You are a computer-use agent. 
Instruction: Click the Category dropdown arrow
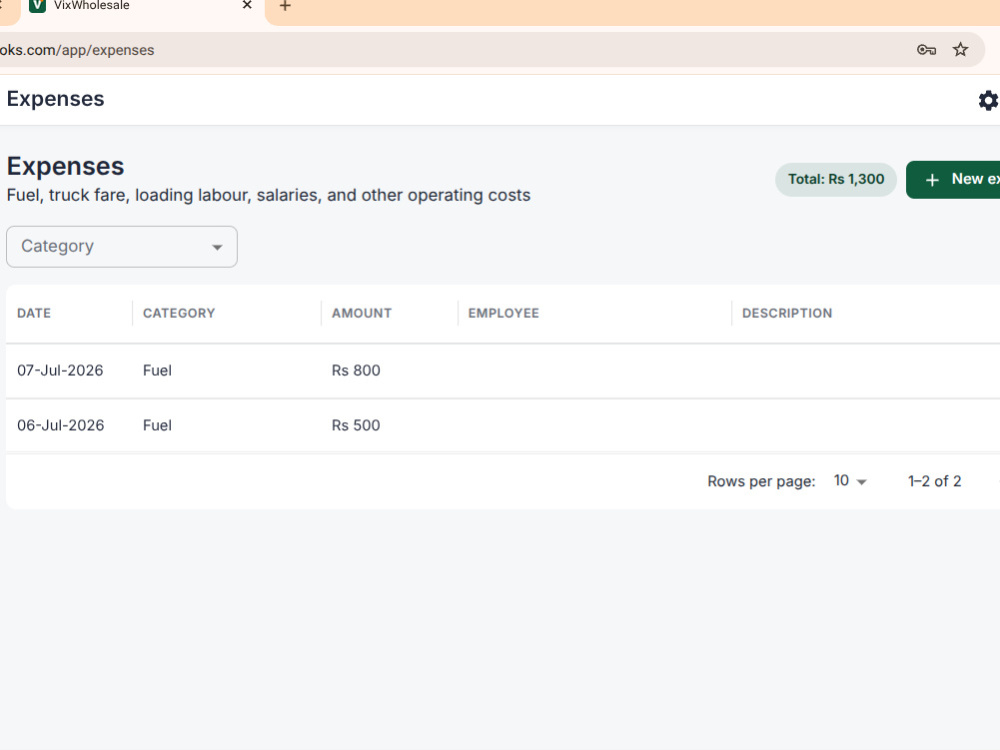pos(217,247)
